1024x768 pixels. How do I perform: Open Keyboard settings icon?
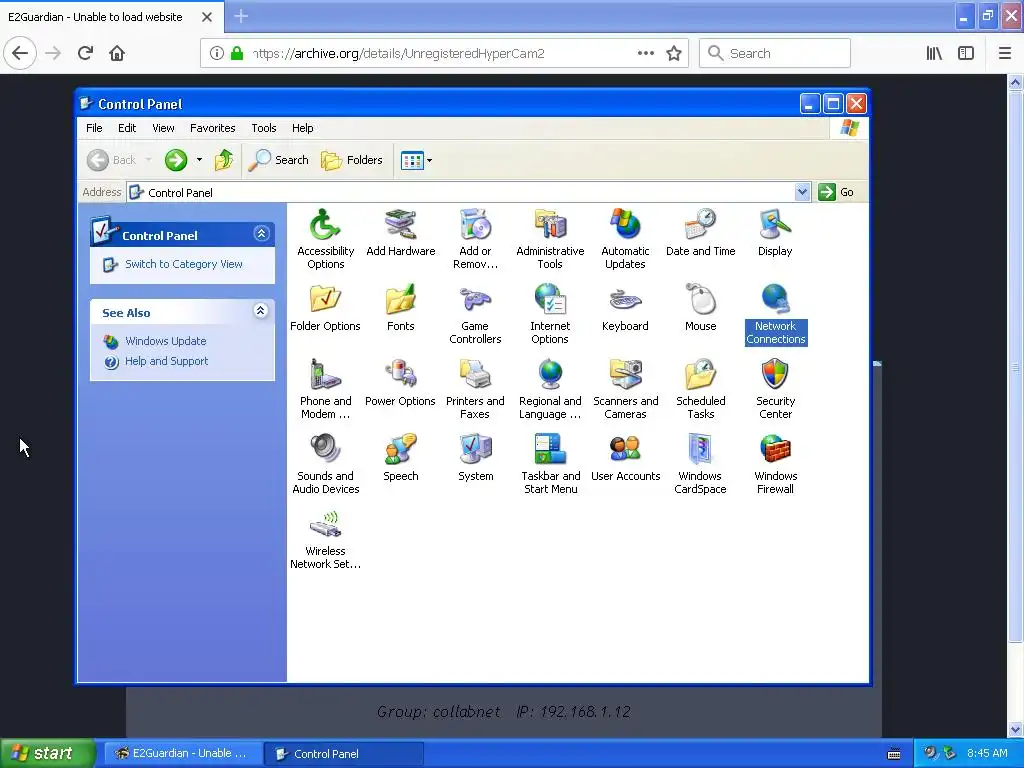coord(625,308)
